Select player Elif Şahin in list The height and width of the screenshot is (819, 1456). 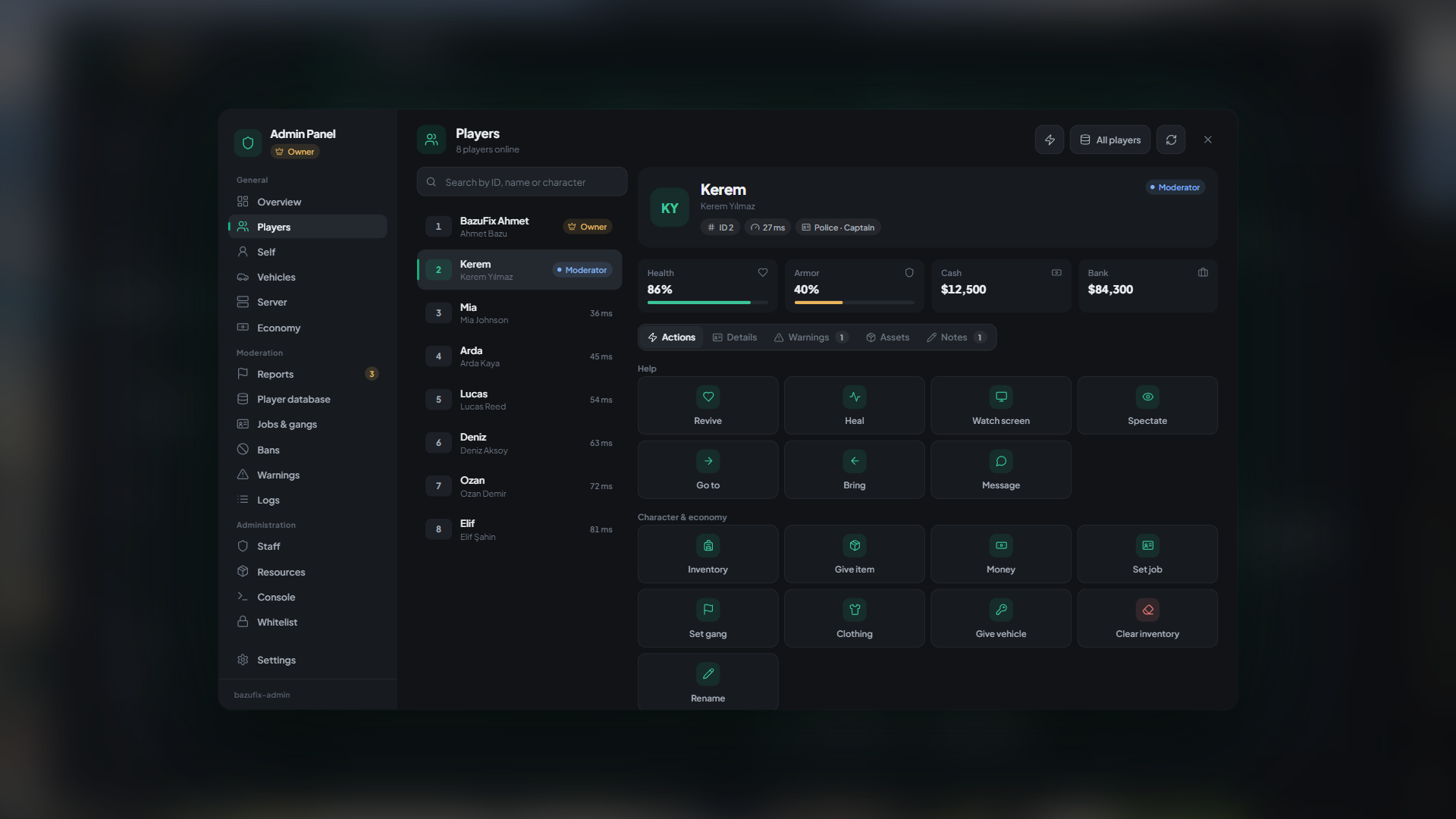click(x=519, y=529)
